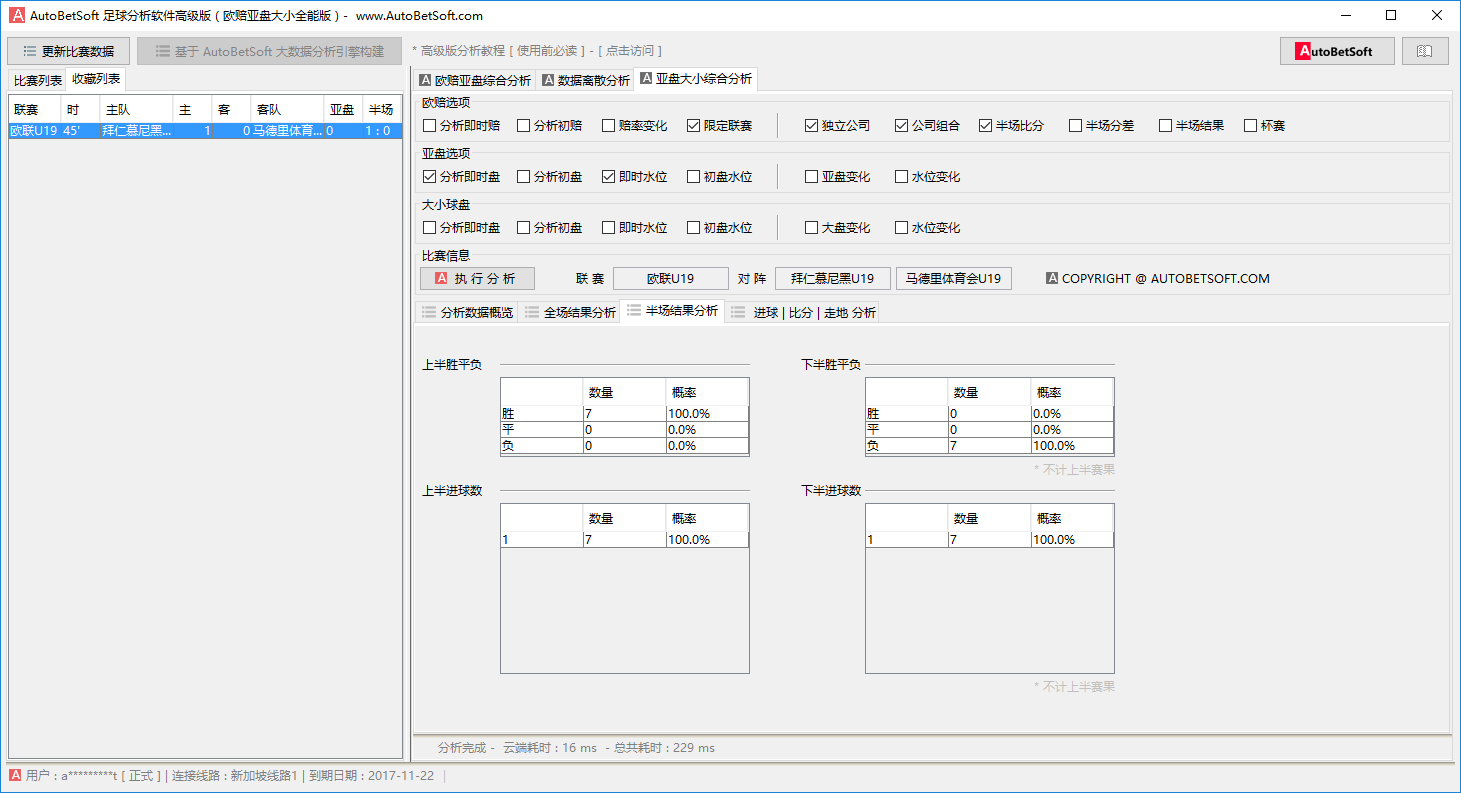Viewport: 1461px width, 793px height.
Task: Click the book icon button at top right
Action: pyautogui.click(x=1425, y=51)
